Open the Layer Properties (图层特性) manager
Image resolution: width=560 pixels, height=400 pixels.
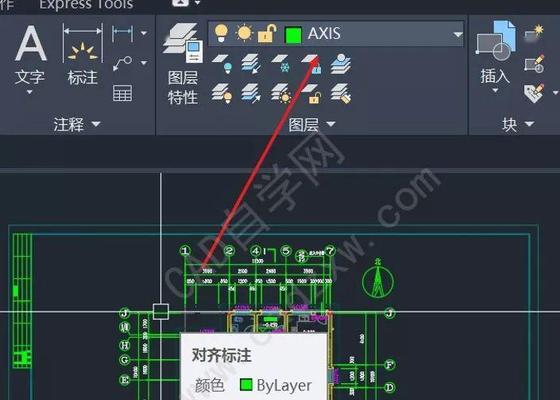click(182, 64)
